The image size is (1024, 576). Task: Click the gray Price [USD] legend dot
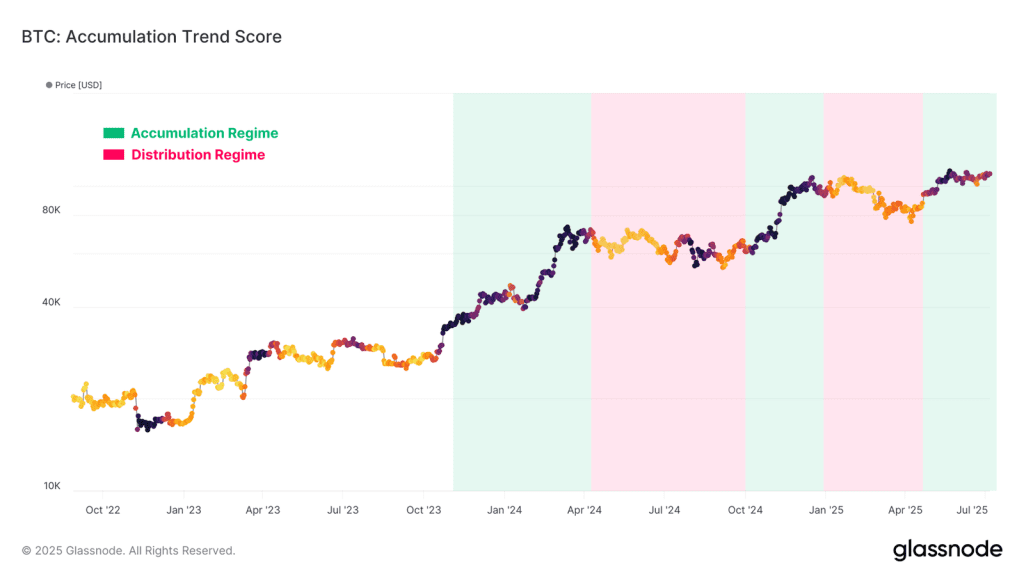pyautogui.click(x=49, y=85)
